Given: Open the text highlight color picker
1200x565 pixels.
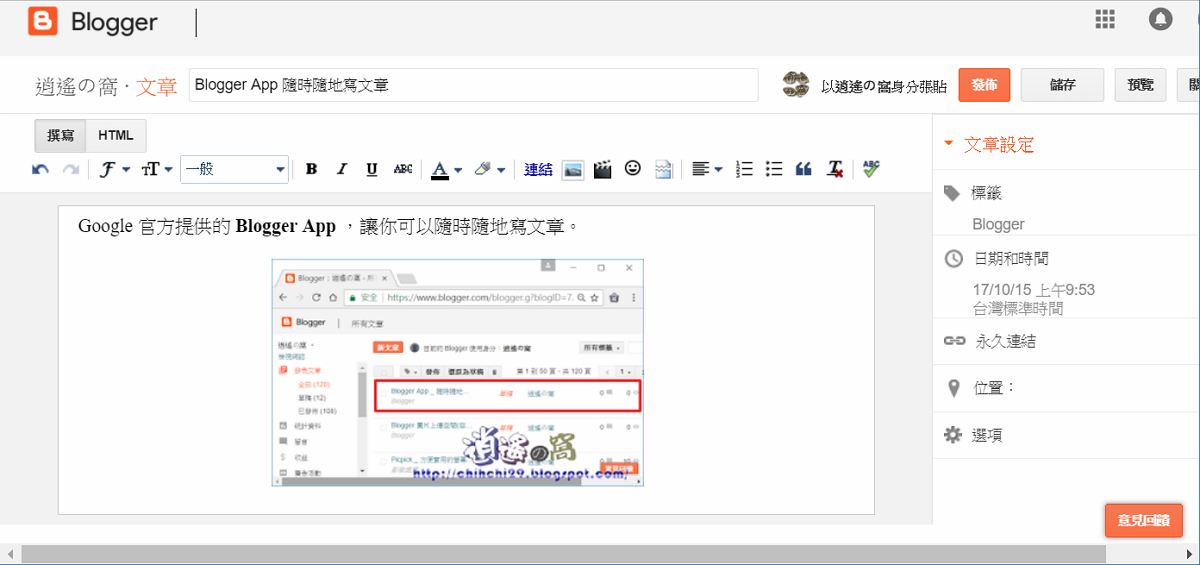Looking at the screenshot, I should coord(489,170).
